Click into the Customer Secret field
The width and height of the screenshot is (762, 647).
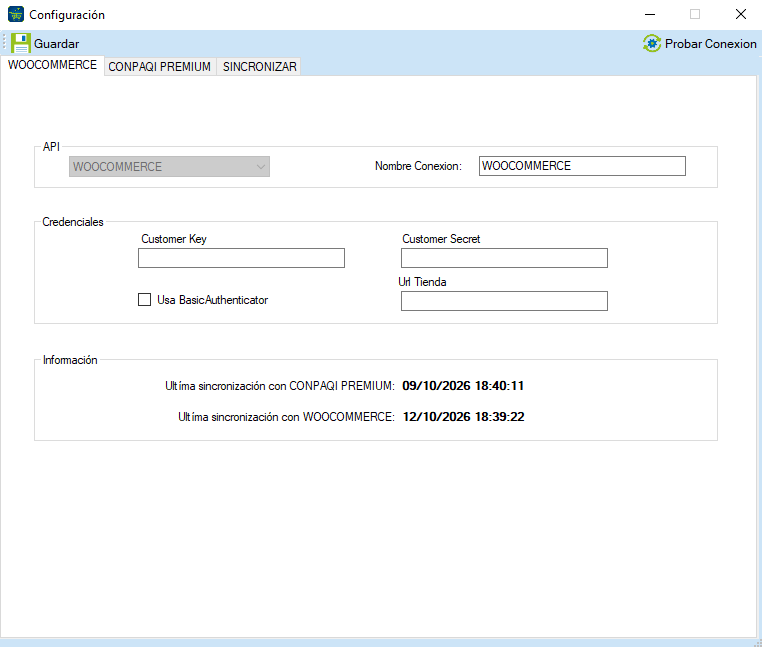504,258
